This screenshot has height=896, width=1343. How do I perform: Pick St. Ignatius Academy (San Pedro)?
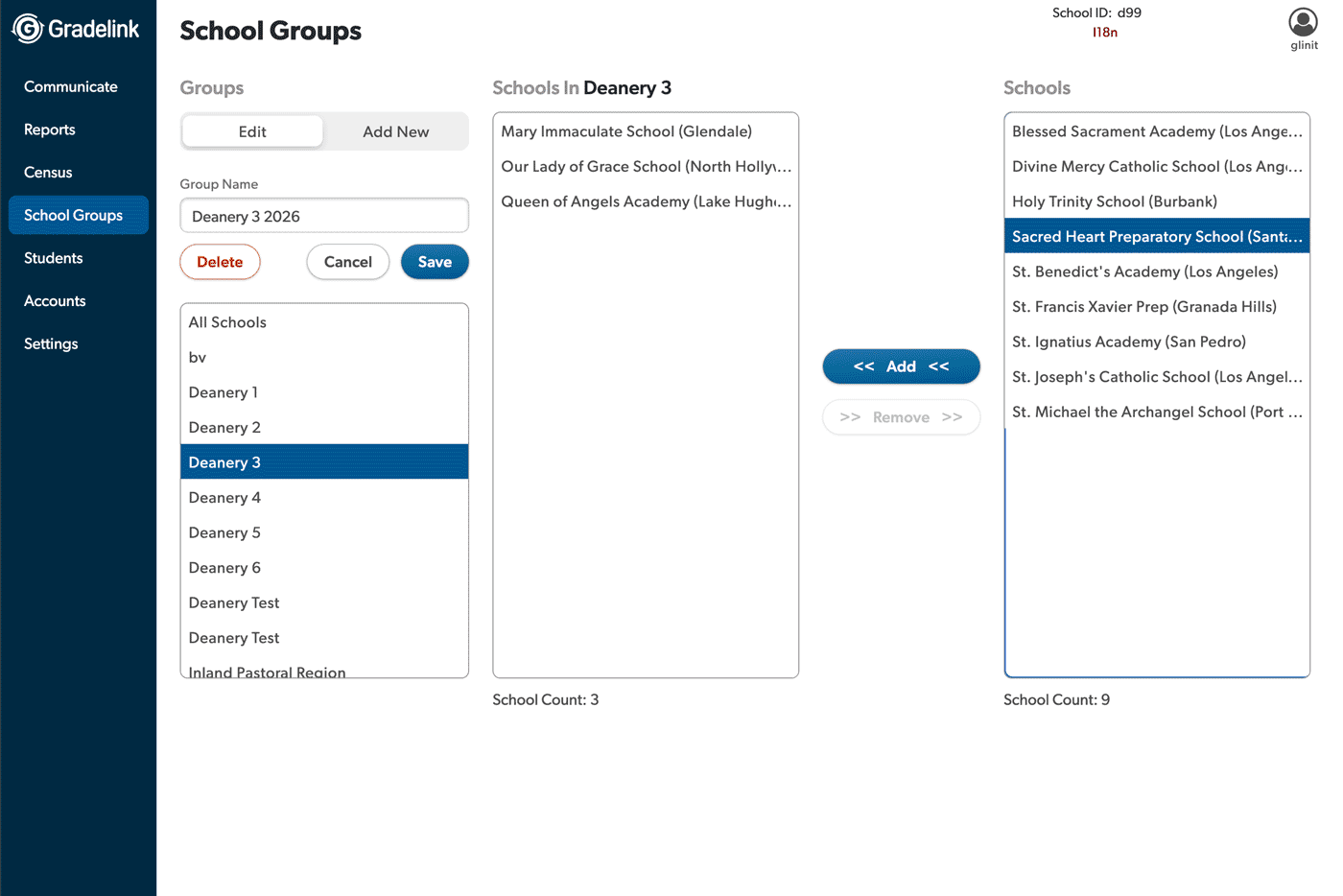[1129, 342]
